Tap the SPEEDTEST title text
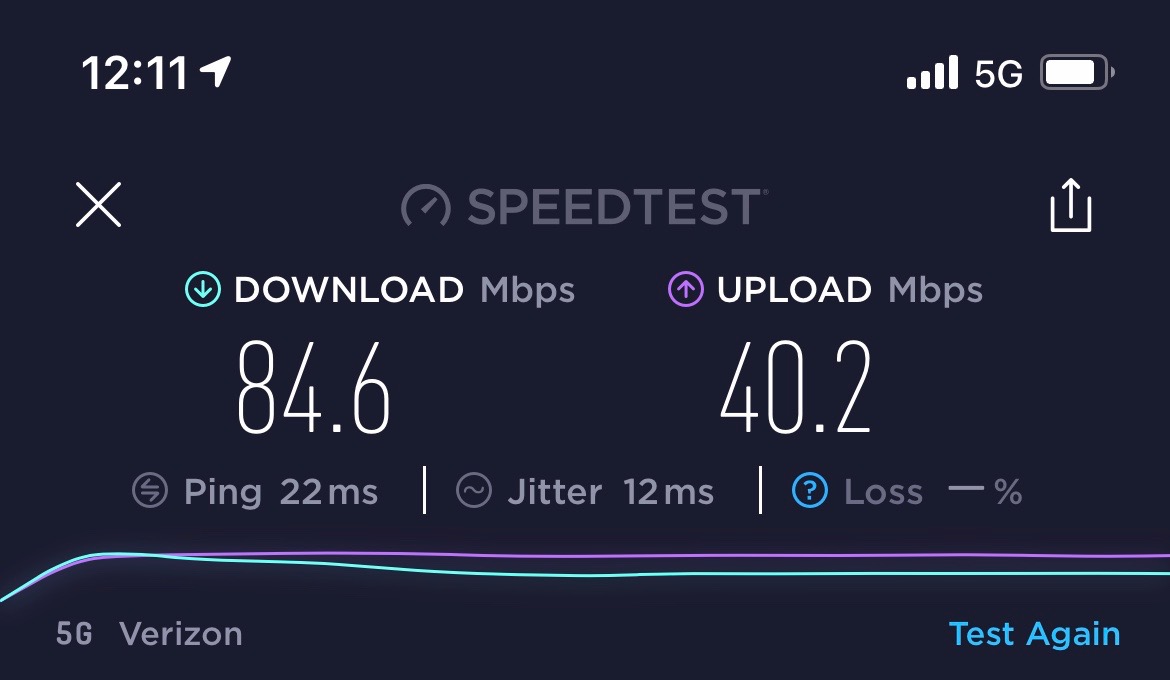This screenshot has height=680, width=1170. click(x=616, y=207)
